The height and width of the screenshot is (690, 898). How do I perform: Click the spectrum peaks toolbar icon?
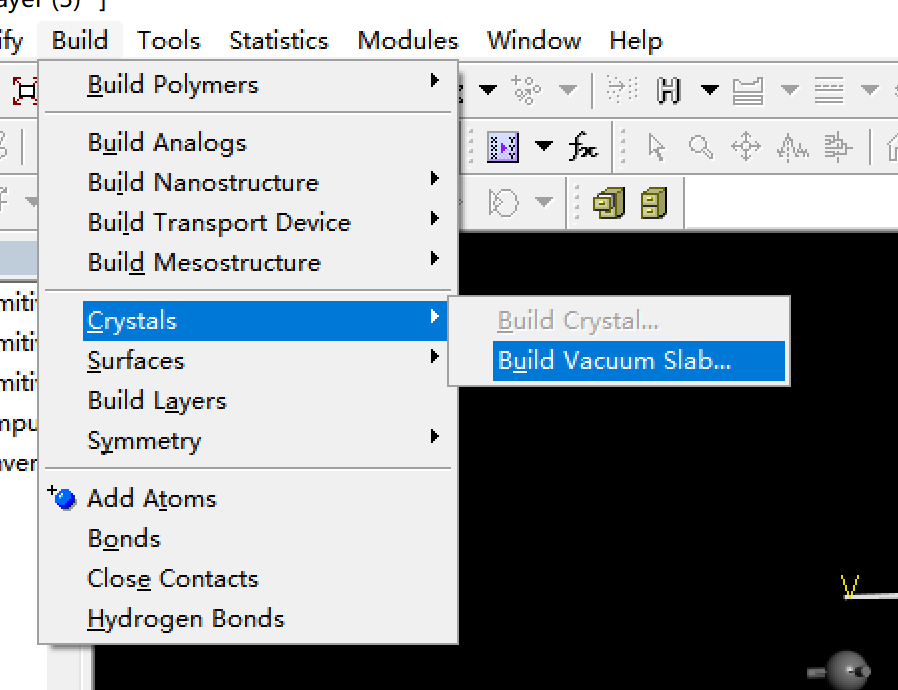coord(793,147)
